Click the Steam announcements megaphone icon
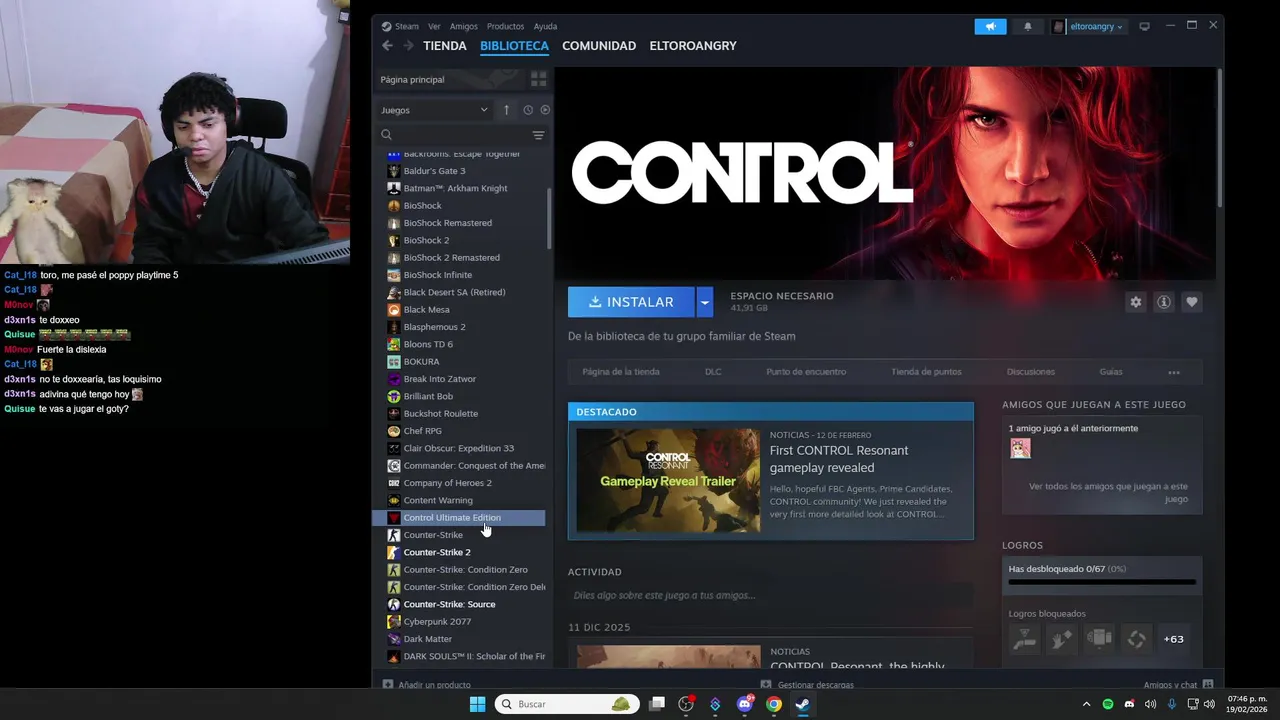The image size is (1280, 720). tap(990, 27)
